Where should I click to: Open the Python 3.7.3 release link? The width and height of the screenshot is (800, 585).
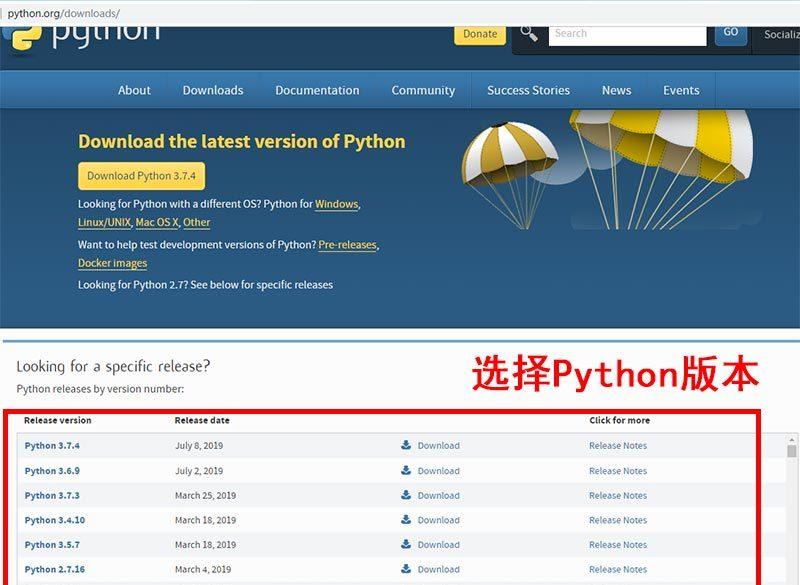click(x=52, y=495)
